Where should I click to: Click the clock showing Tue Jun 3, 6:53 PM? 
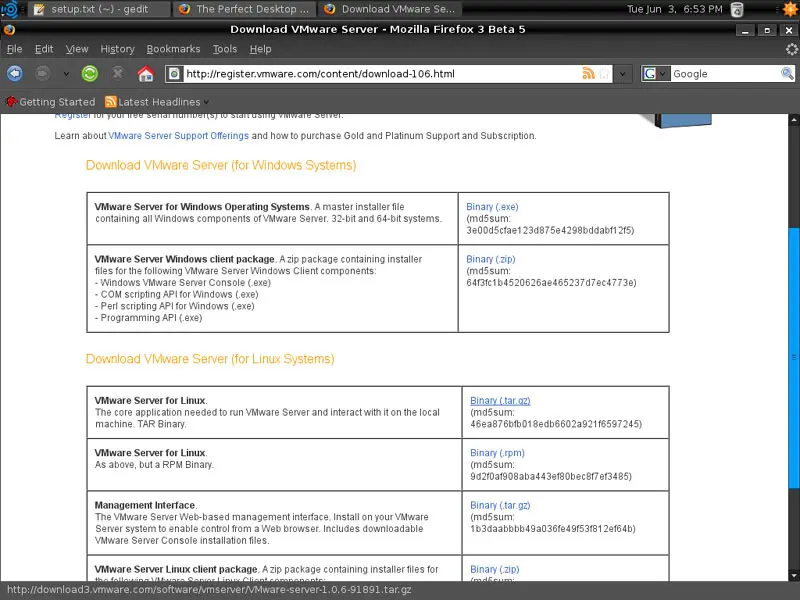point(674,9)
